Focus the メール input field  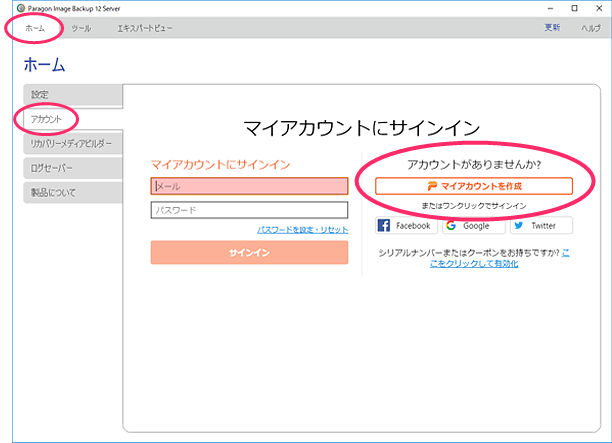click(x=249, y=186)
